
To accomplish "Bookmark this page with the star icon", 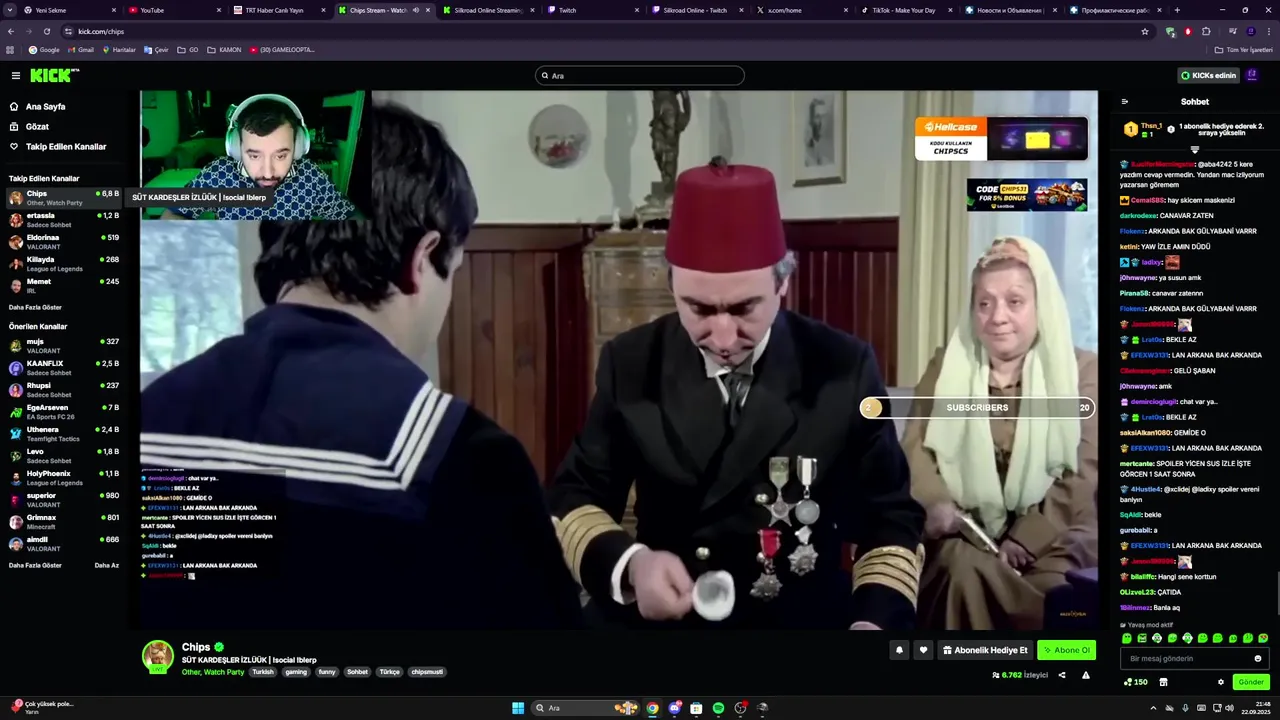I will coord(1145,31).
